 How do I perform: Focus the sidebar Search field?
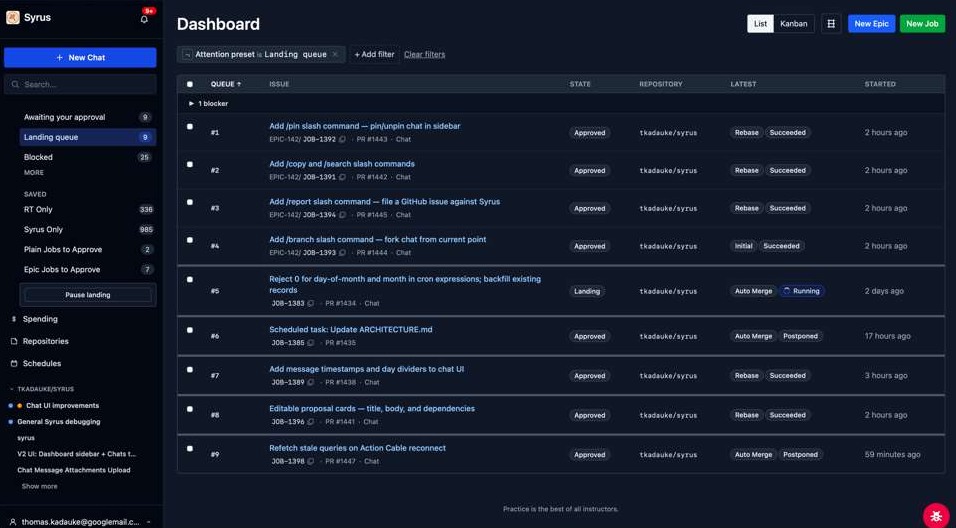point(80,85)
